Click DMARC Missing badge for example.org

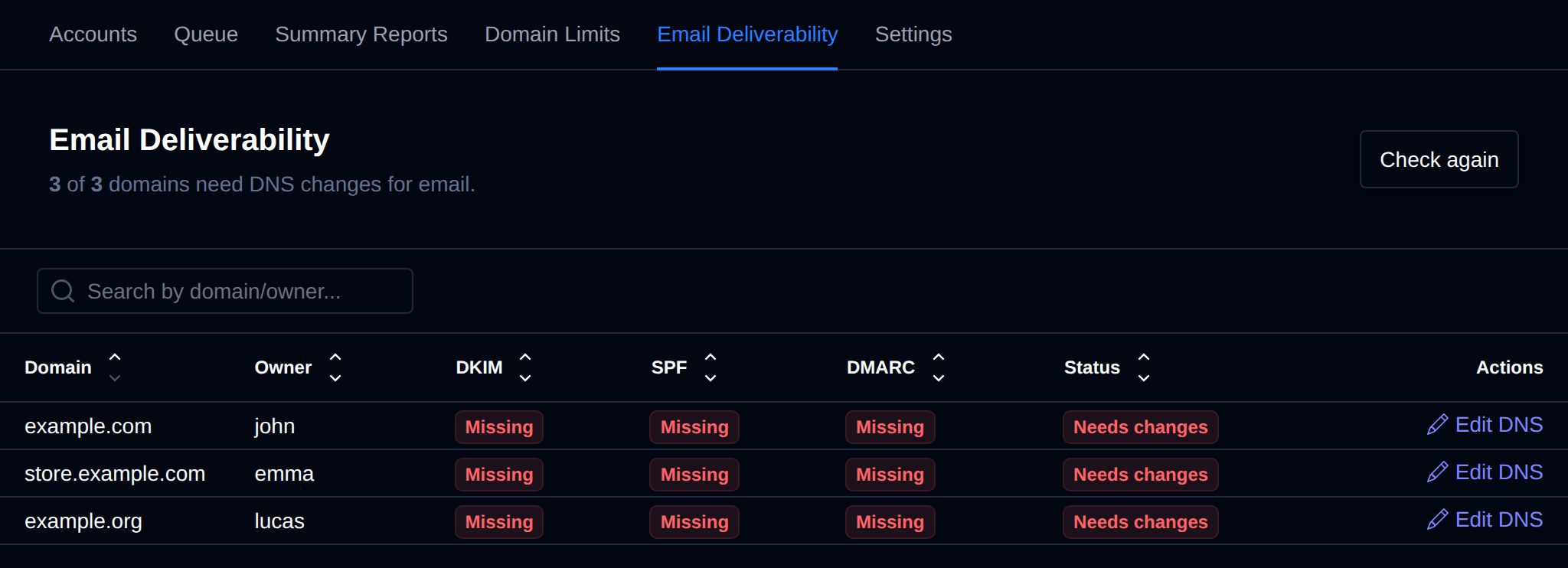pos(890,522)
